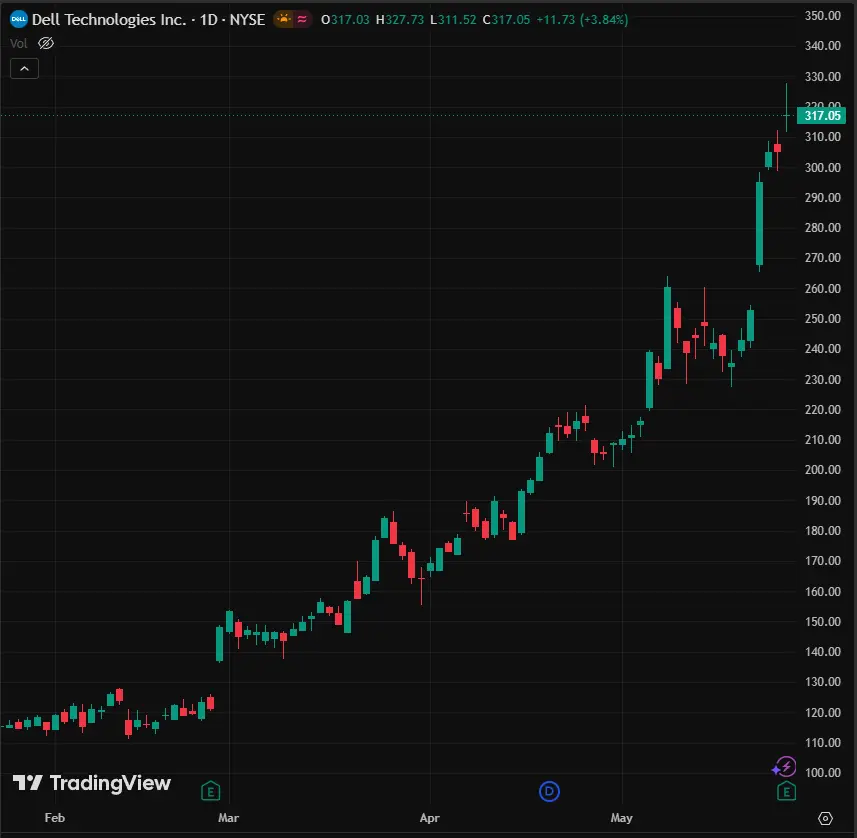This screenshot has height=838, width=857.
Task: Click the 1D interval label in title
Action: point(208,20)
